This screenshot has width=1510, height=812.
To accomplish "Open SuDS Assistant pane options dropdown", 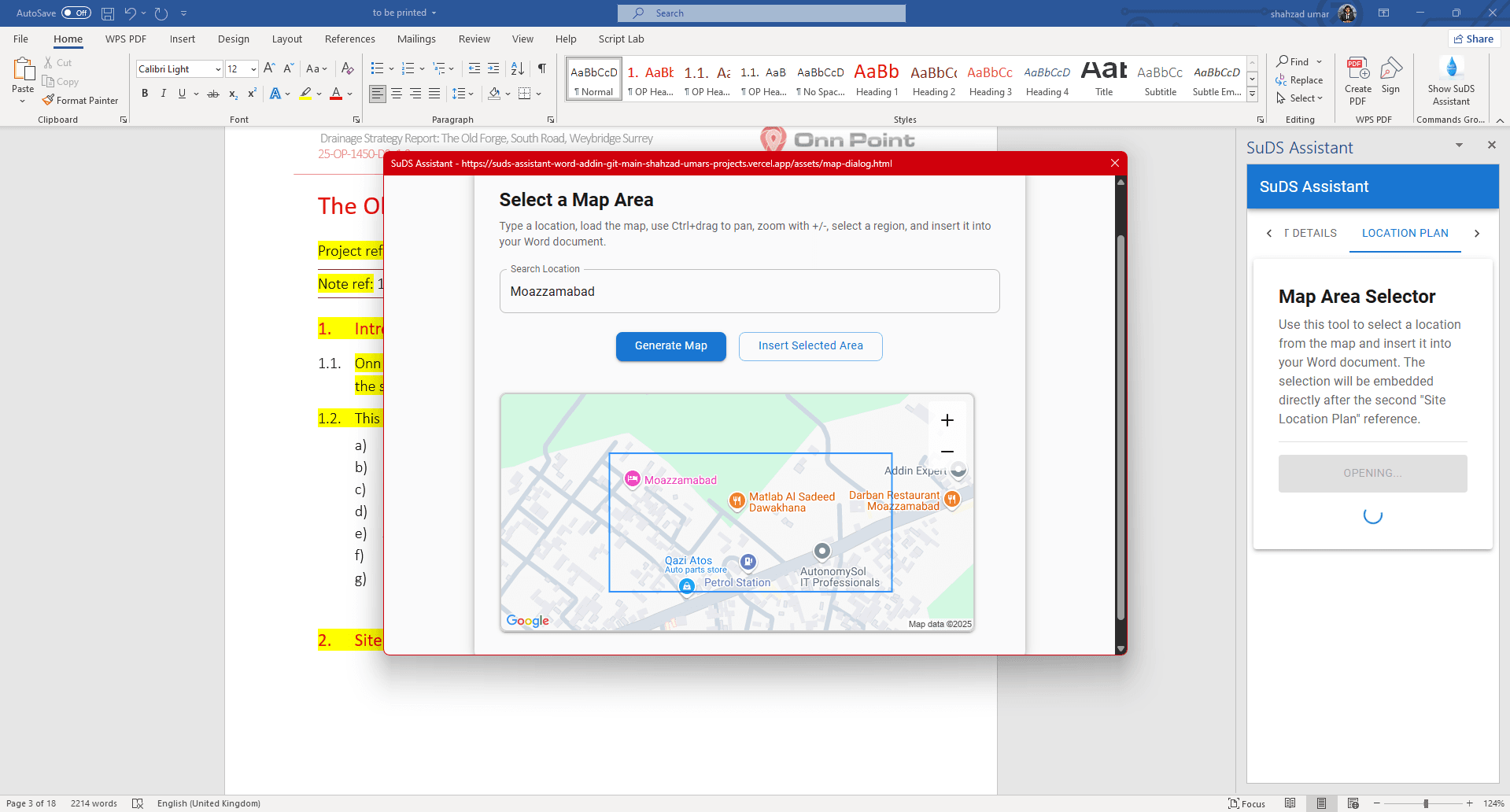I will (x=1459, y=145).
